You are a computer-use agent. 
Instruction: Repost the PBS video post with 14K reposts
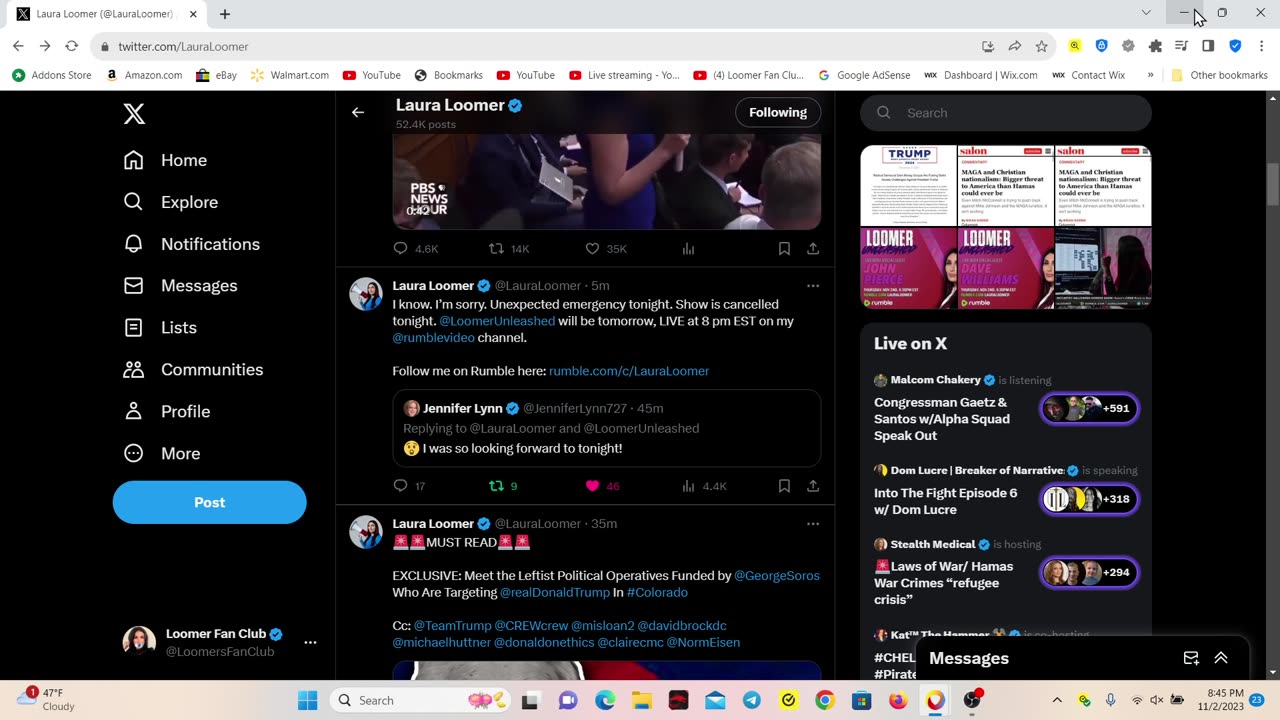[496, 248]
